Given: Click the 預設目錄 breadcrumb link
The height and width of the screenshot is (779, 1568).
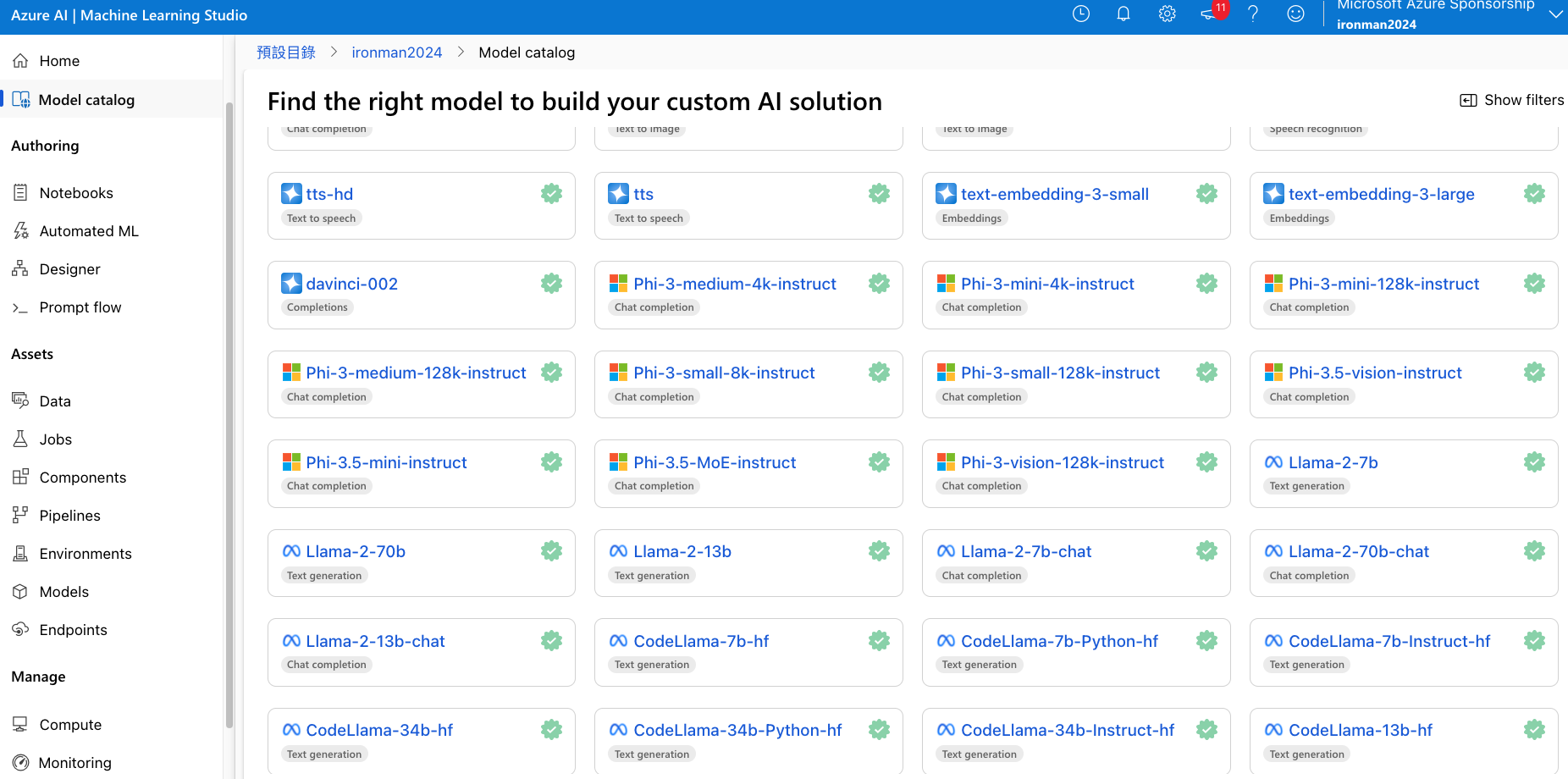Looking at the screenshot, I should coord(286,52).
